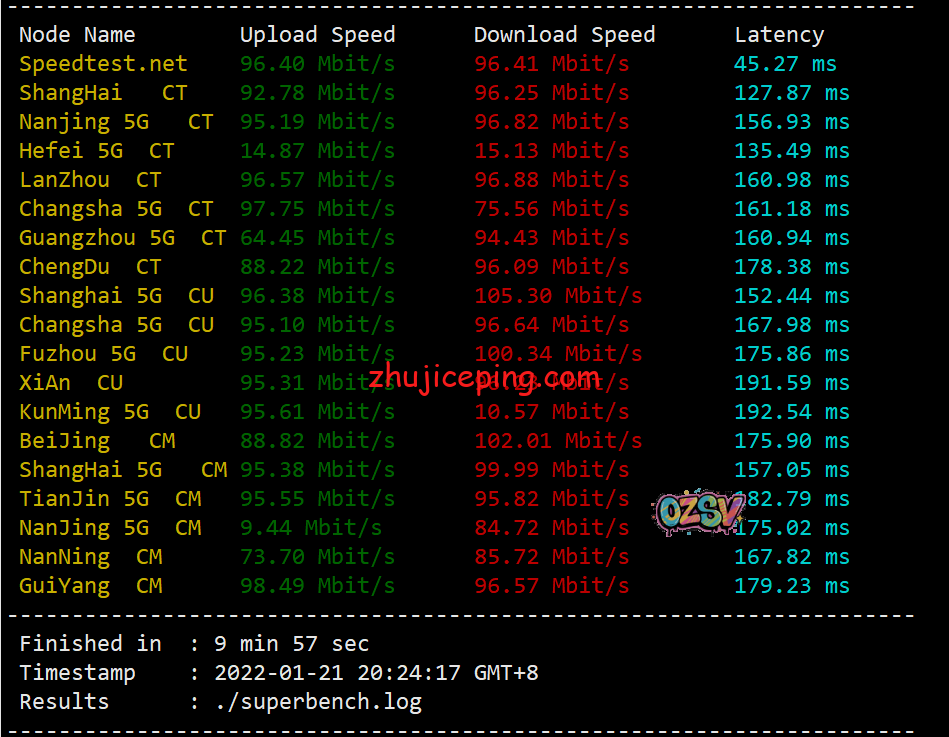The height and width of the screenshot is (737, 949).
Task: Select the ./superbench.log results path
Action: [x=318, y=702]
